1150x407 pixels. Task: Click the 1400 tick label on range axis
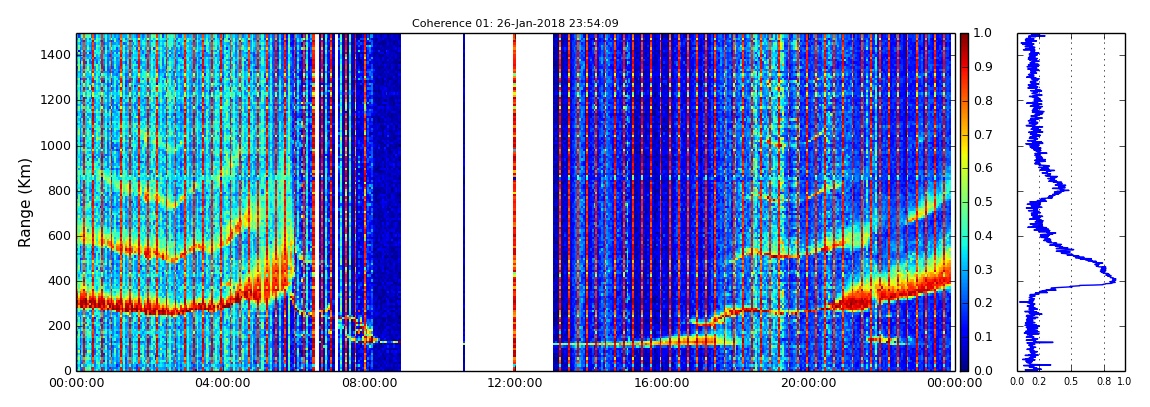57,55
